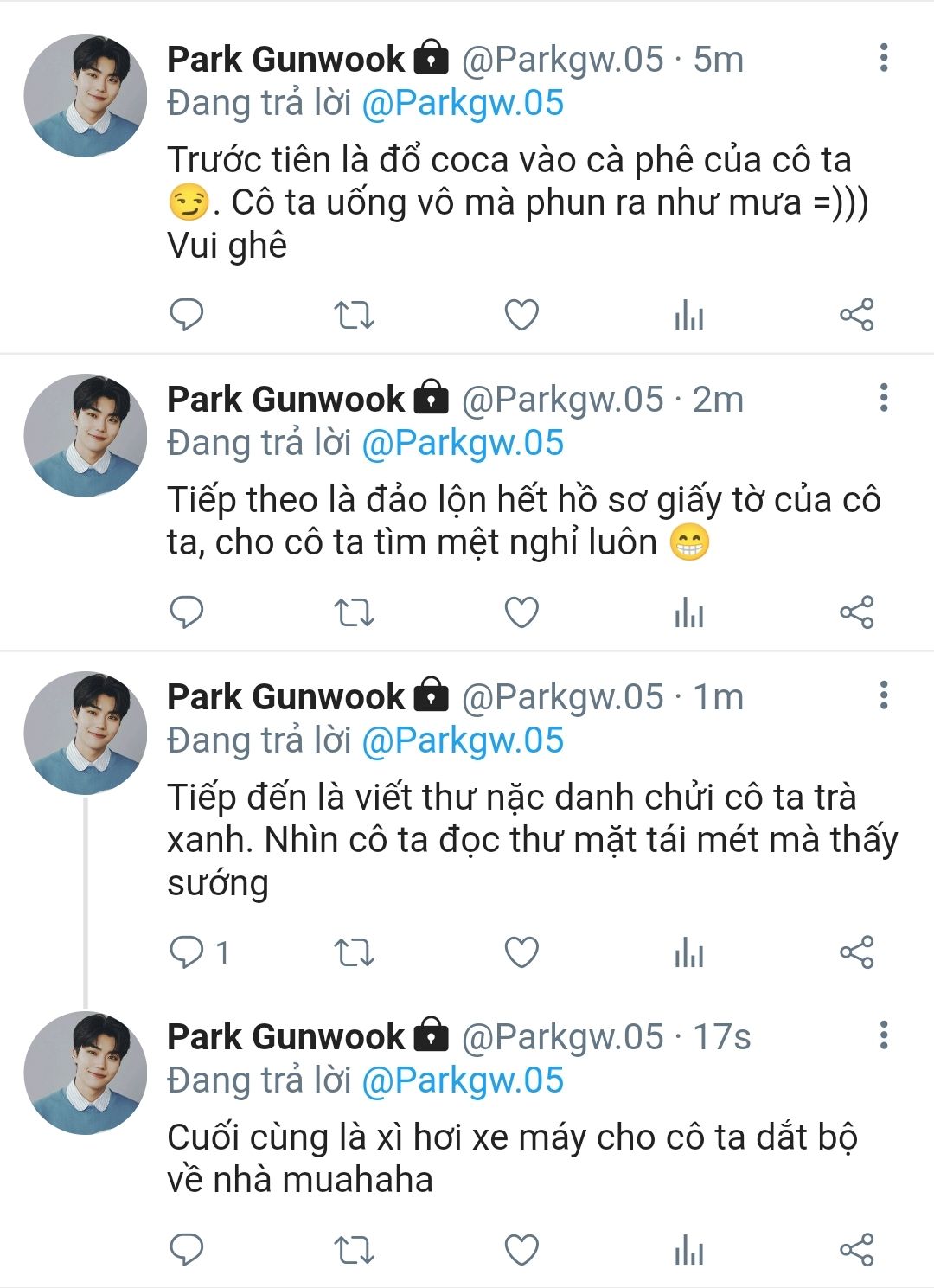Open profile picture on the 2m tweet
The width and height of the screenshot is (934, 1288).
pos(85,435)
